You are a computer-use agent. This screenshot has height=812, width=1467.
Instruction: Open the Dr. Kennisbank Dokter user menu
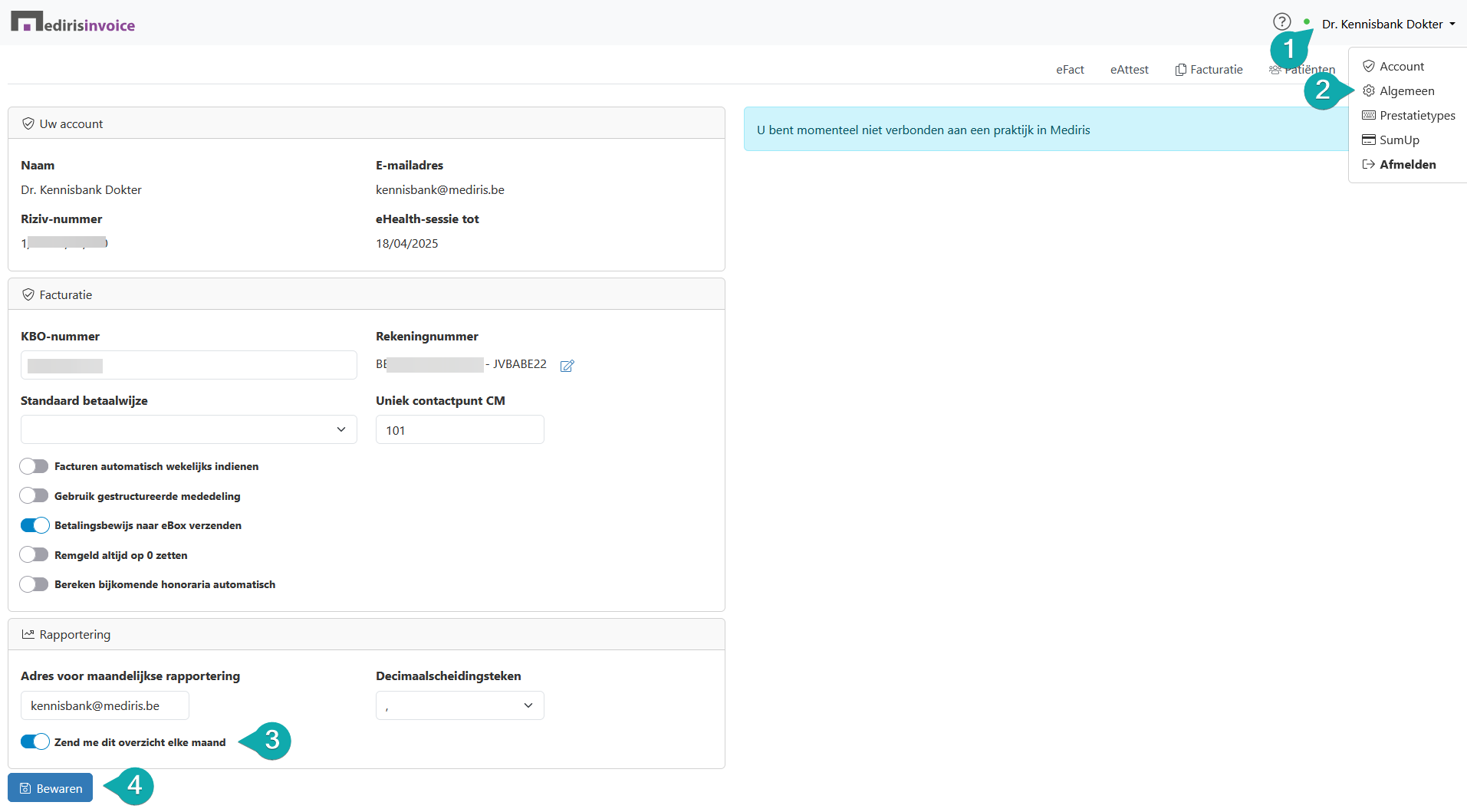coord(1388,24)
